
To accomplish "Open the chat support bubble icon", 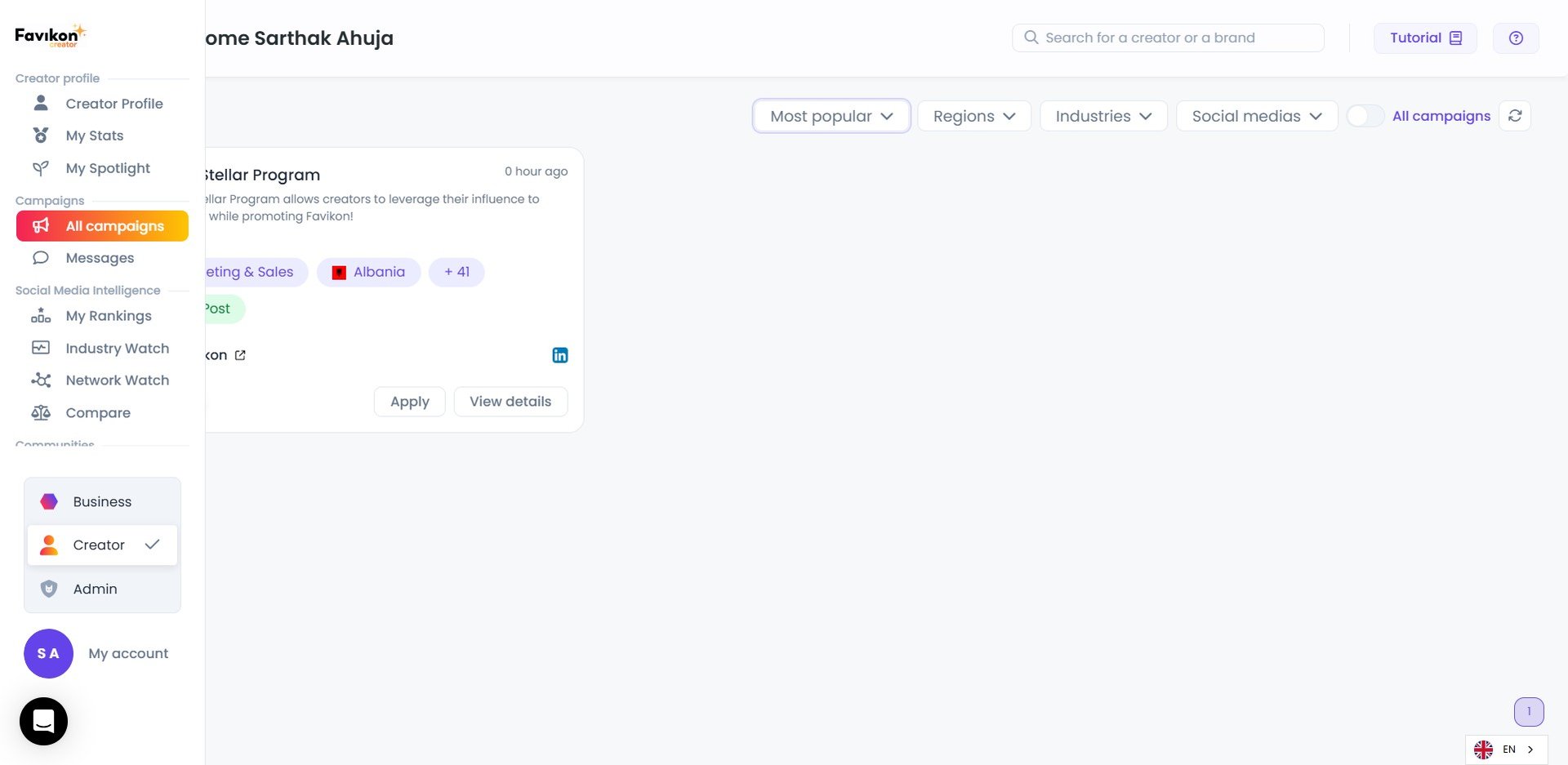I will 43,721.
